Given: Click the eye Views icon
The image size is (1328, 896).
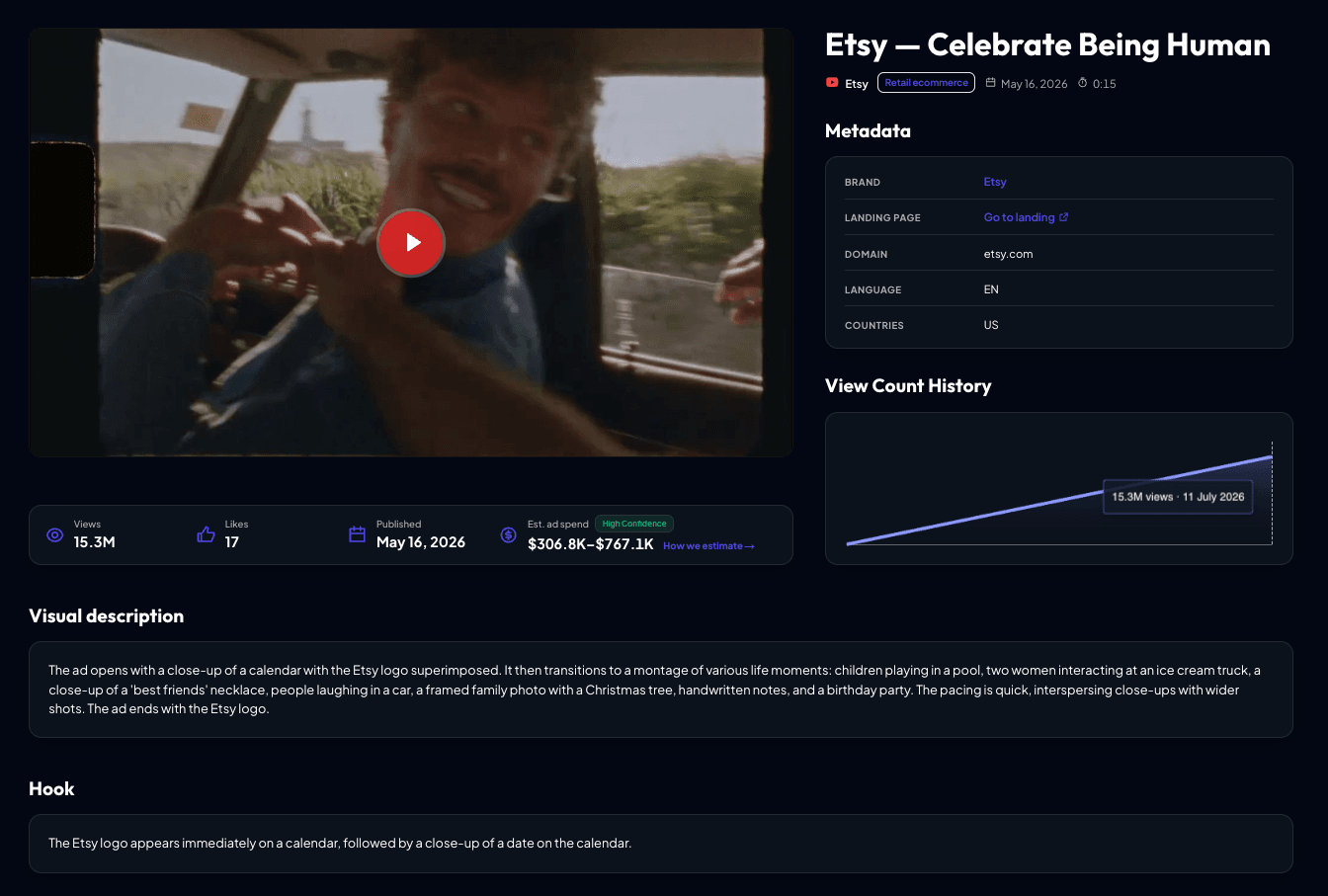Looking at the screenshot, I should coord(55,535).
